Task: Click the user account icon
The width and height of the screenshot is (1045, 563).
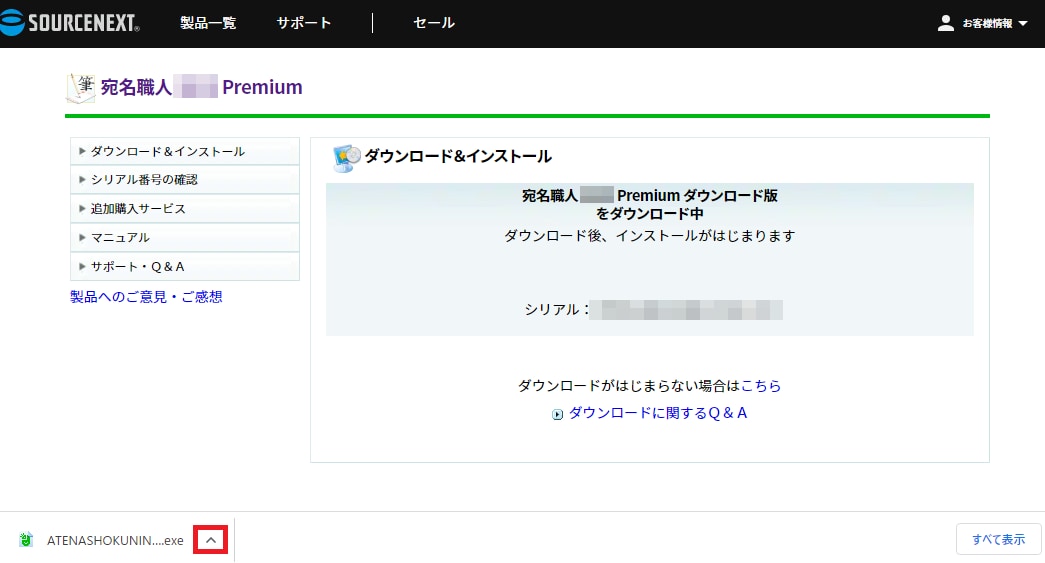Action: click(945, 23)
